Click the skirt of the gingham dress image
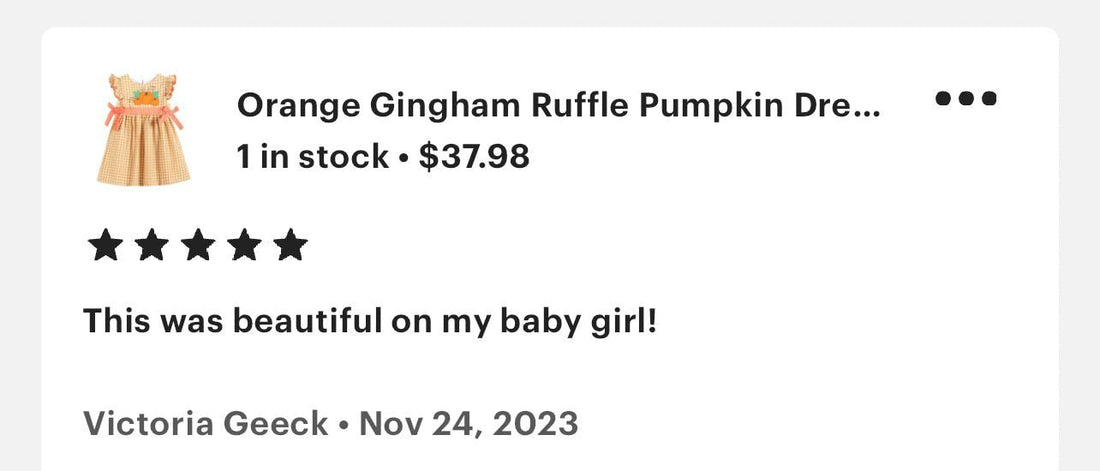This screenshot has height=471, width=1100. 144,151
